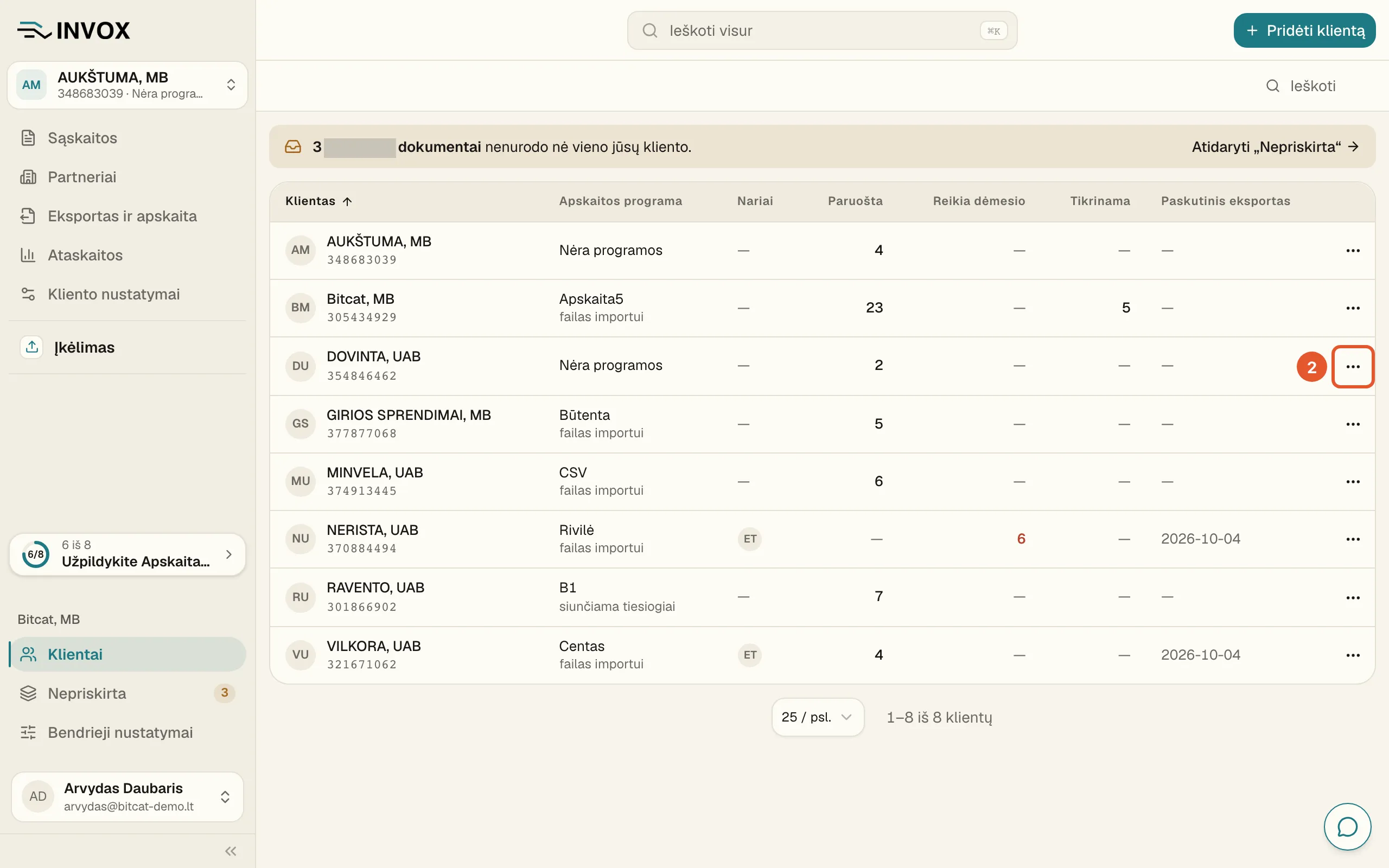Click the magnifier icon in global search
1389x868 pixels.
point(649,30)
